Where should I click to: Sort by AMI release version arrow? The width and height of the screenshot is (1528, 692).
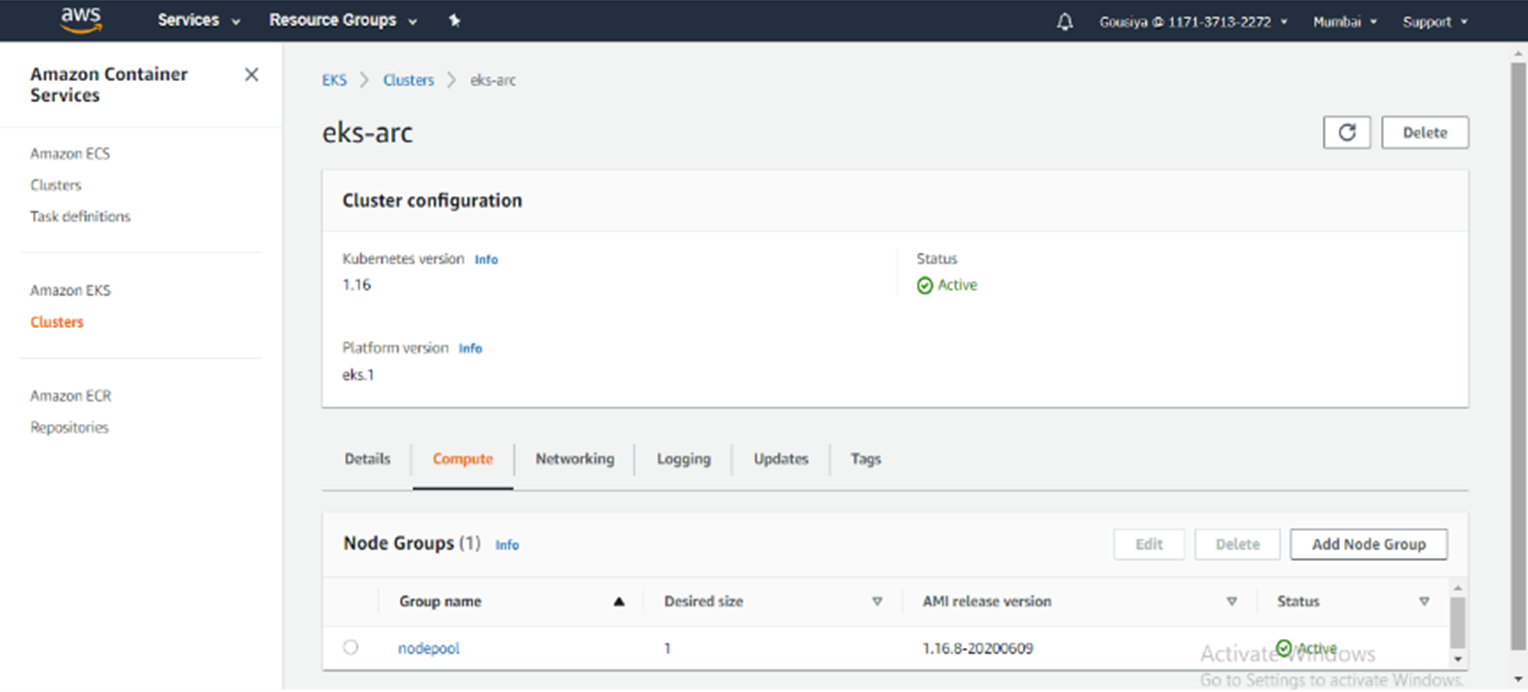click(1231, 601)
